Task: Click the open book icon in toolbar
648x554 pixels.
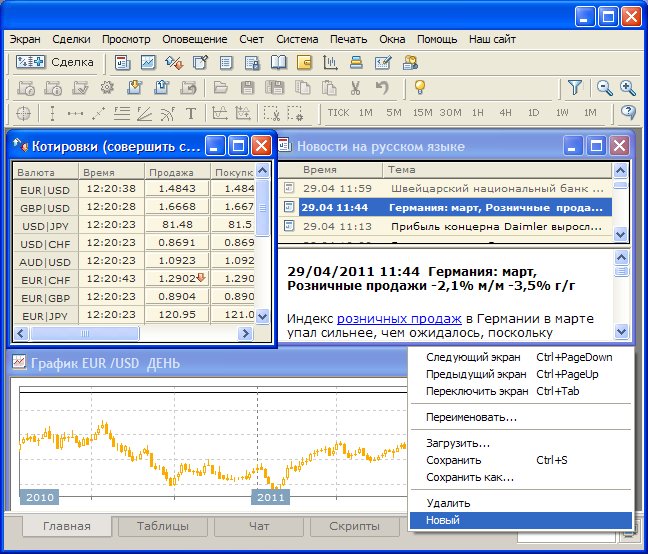Action: click(278, 63)
